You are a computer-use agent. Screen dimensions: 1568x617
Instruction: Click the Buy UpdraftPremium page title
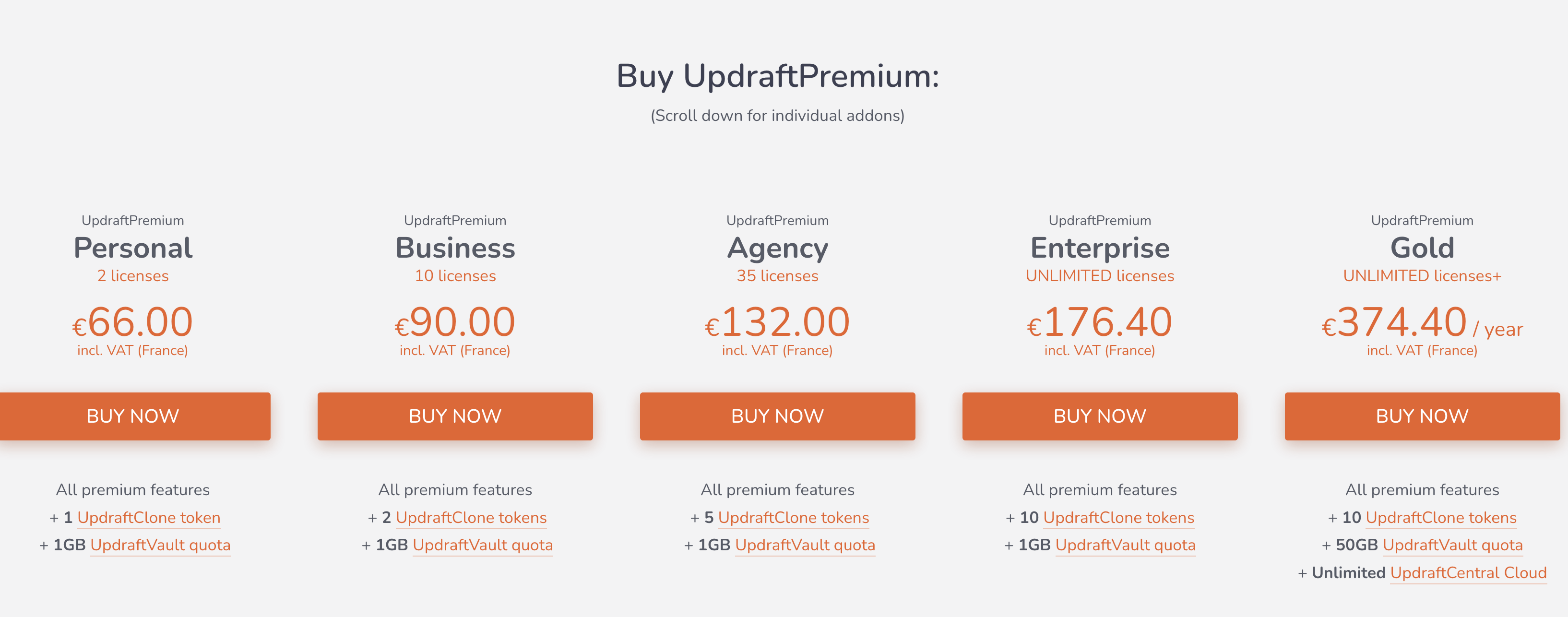click(x=777, y=77)
